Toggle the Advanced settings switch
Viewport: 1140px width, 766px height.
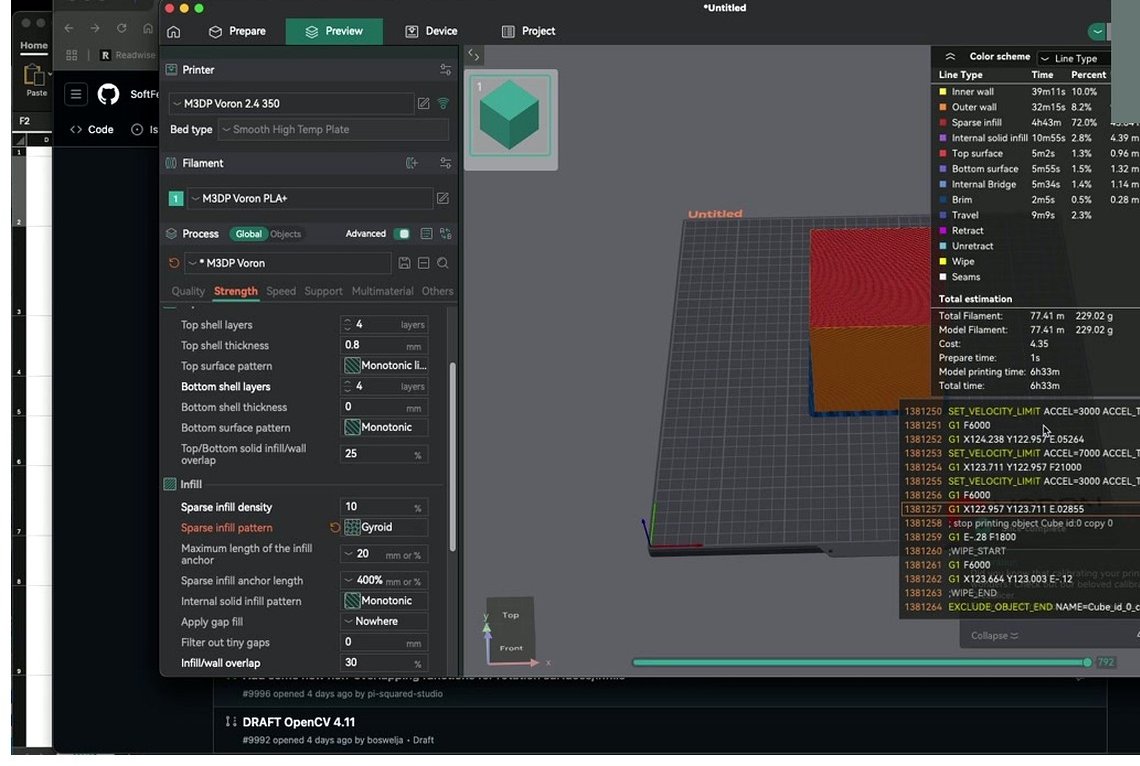tap(402, 234)
